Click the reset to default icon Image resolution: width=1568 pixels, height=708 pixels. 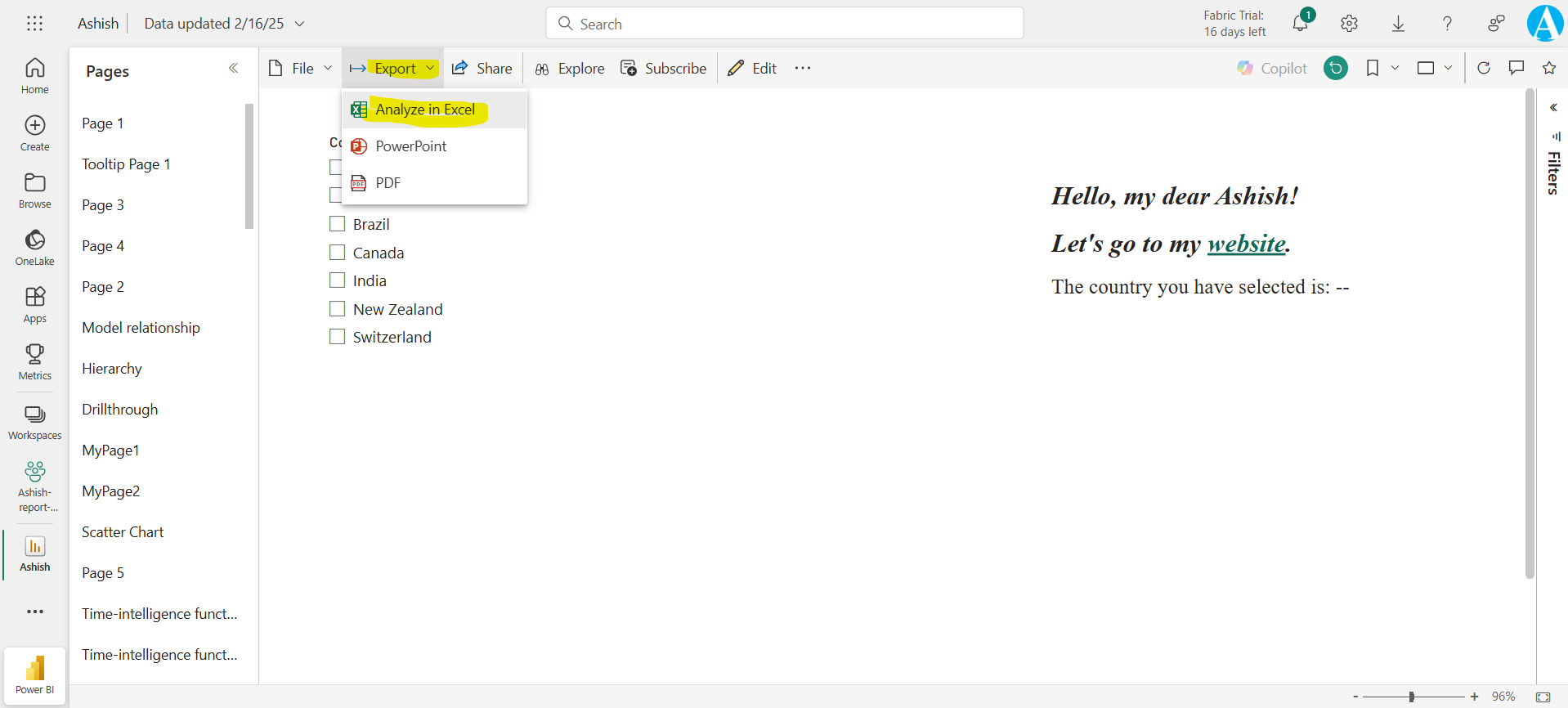(1336, 68)
